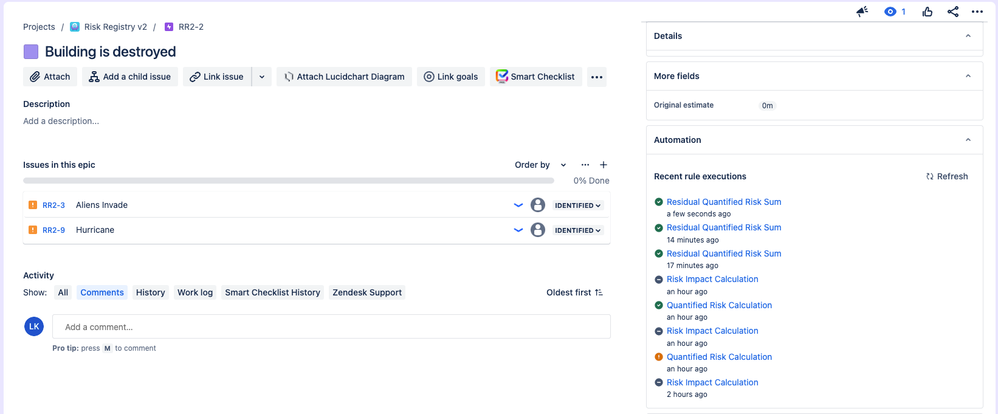Click the Aliens Invade issue type icon

click(x=32, y=205)
